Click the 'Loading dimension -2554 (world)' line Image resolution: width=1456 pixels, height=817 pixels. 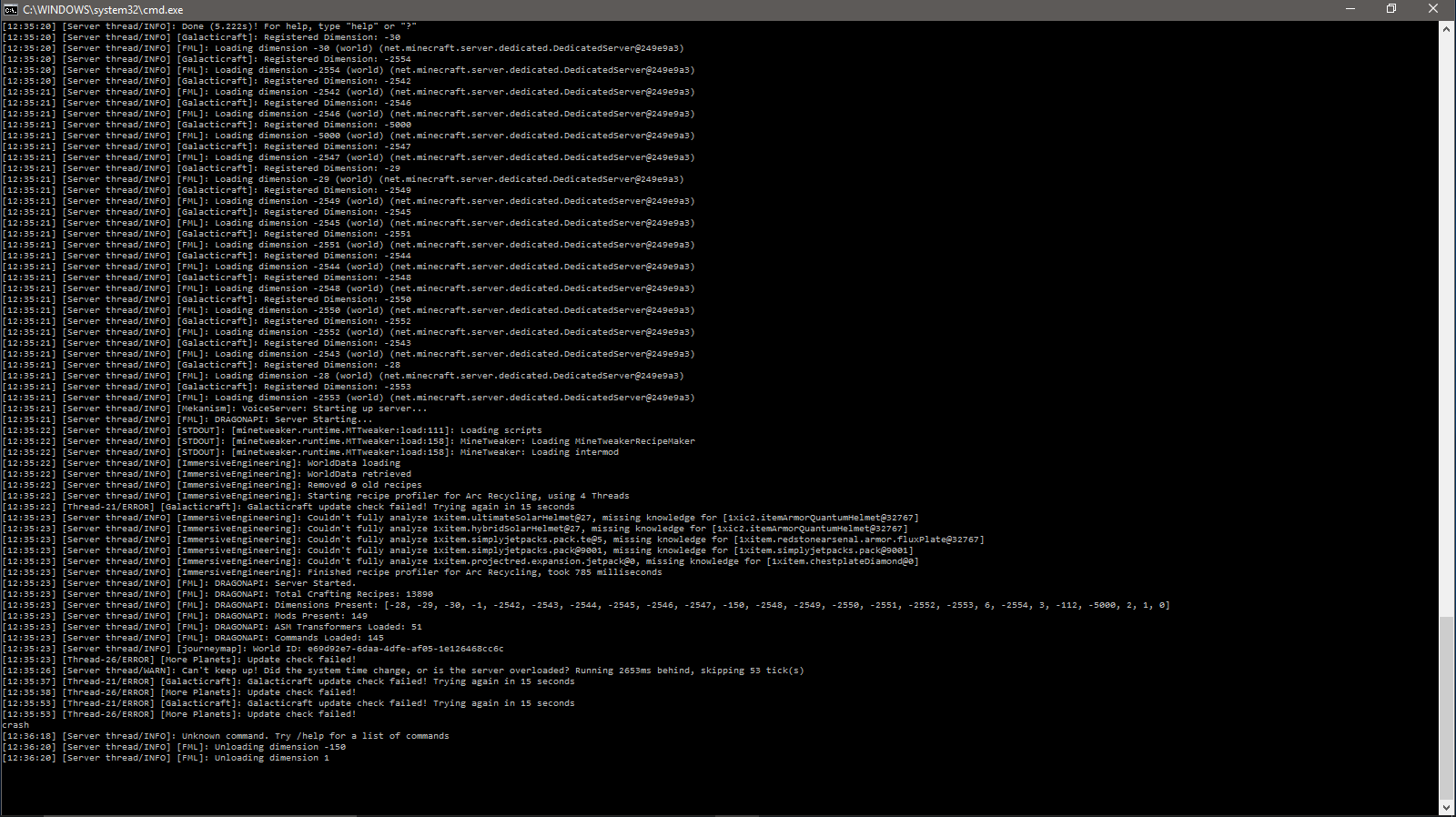[349, 70]
